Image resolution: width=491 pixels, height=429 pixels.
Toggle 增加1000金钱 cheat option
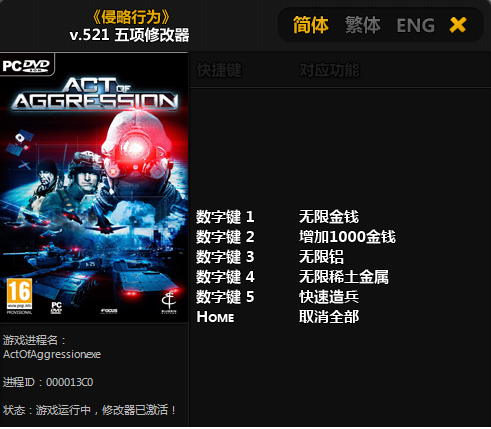click(347, 237)
